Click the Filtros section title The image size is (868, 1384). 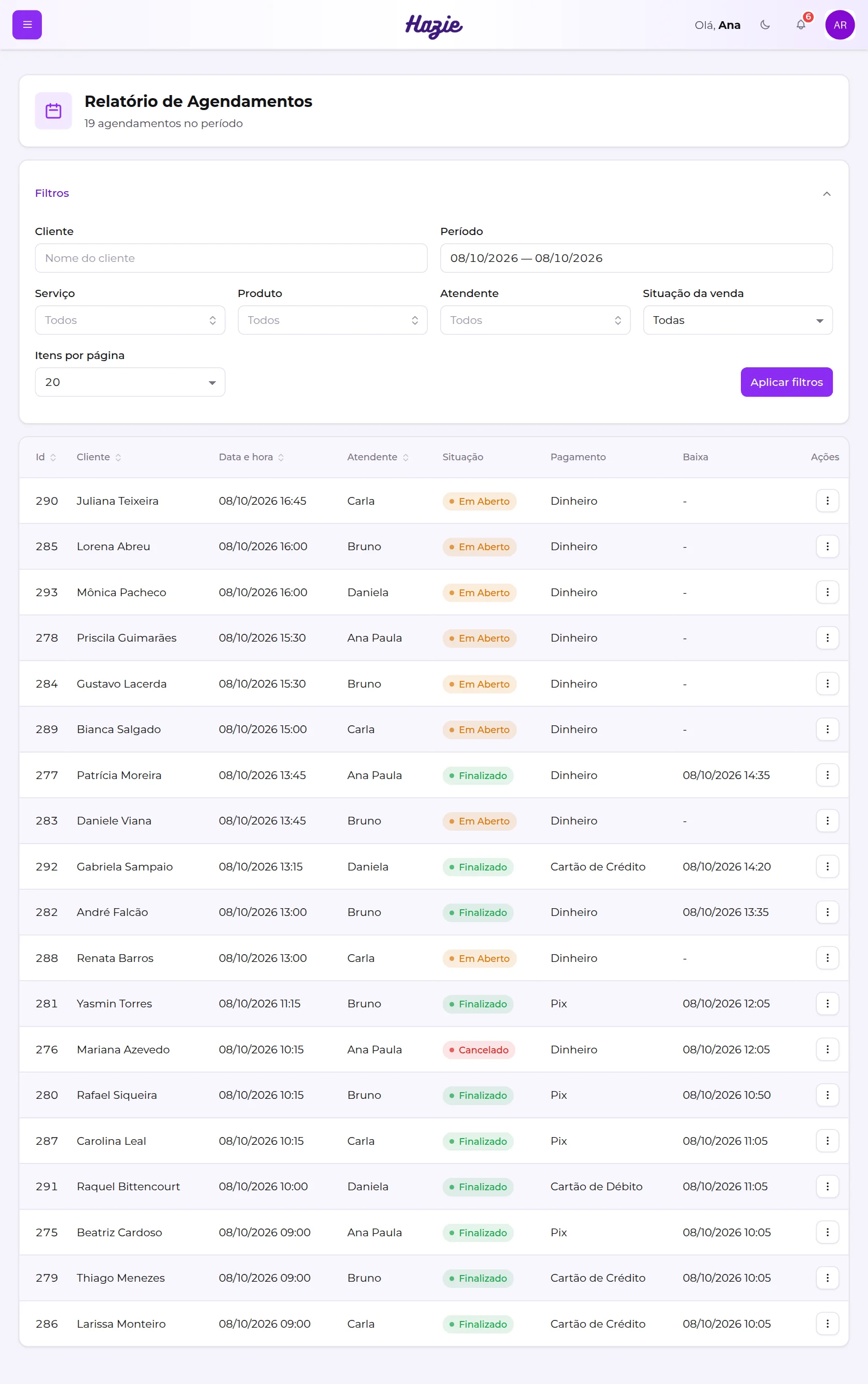[52, 193]
